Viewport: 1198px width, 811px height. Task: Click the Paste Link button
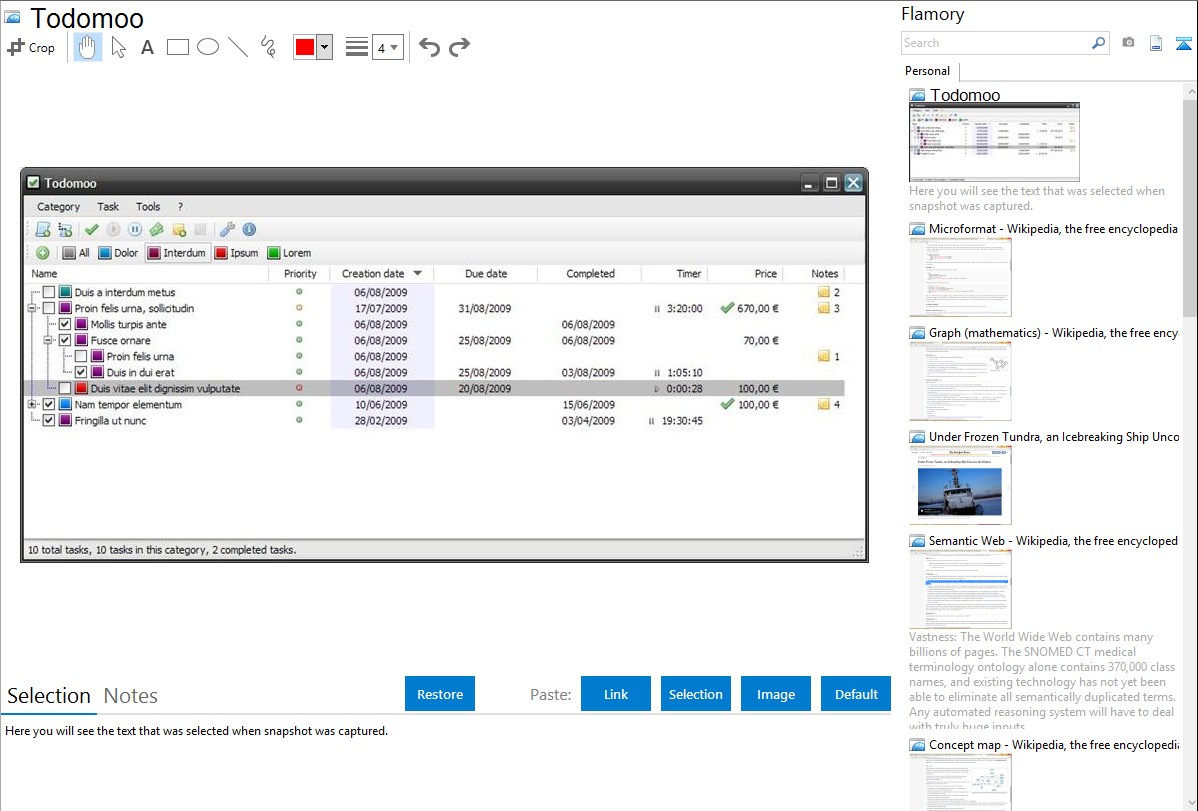tap(616, 694)
